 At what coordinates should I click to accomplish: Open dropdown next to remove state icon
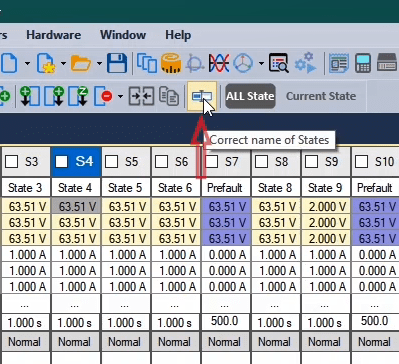tap(120, 97)
